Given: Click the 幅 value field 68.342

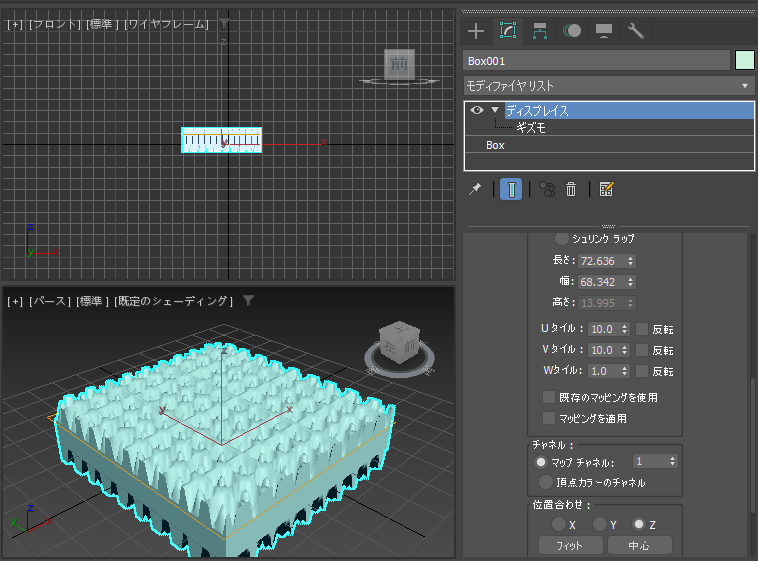Looking at the screenshot, I should [x=602, y=282].
